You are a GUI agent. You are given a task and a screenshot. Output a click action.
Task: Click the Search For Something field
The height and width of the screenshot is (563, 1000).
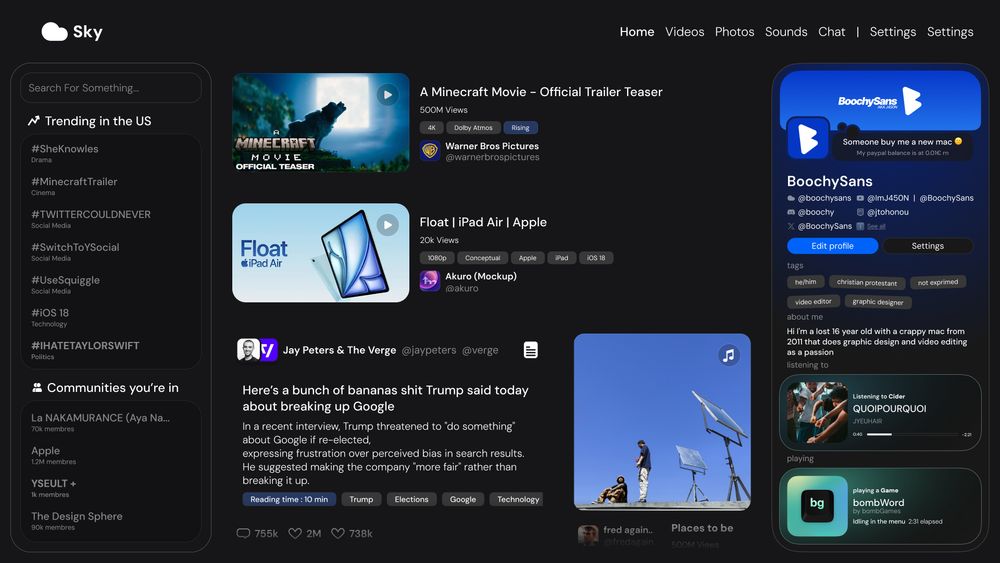point(111,87)
